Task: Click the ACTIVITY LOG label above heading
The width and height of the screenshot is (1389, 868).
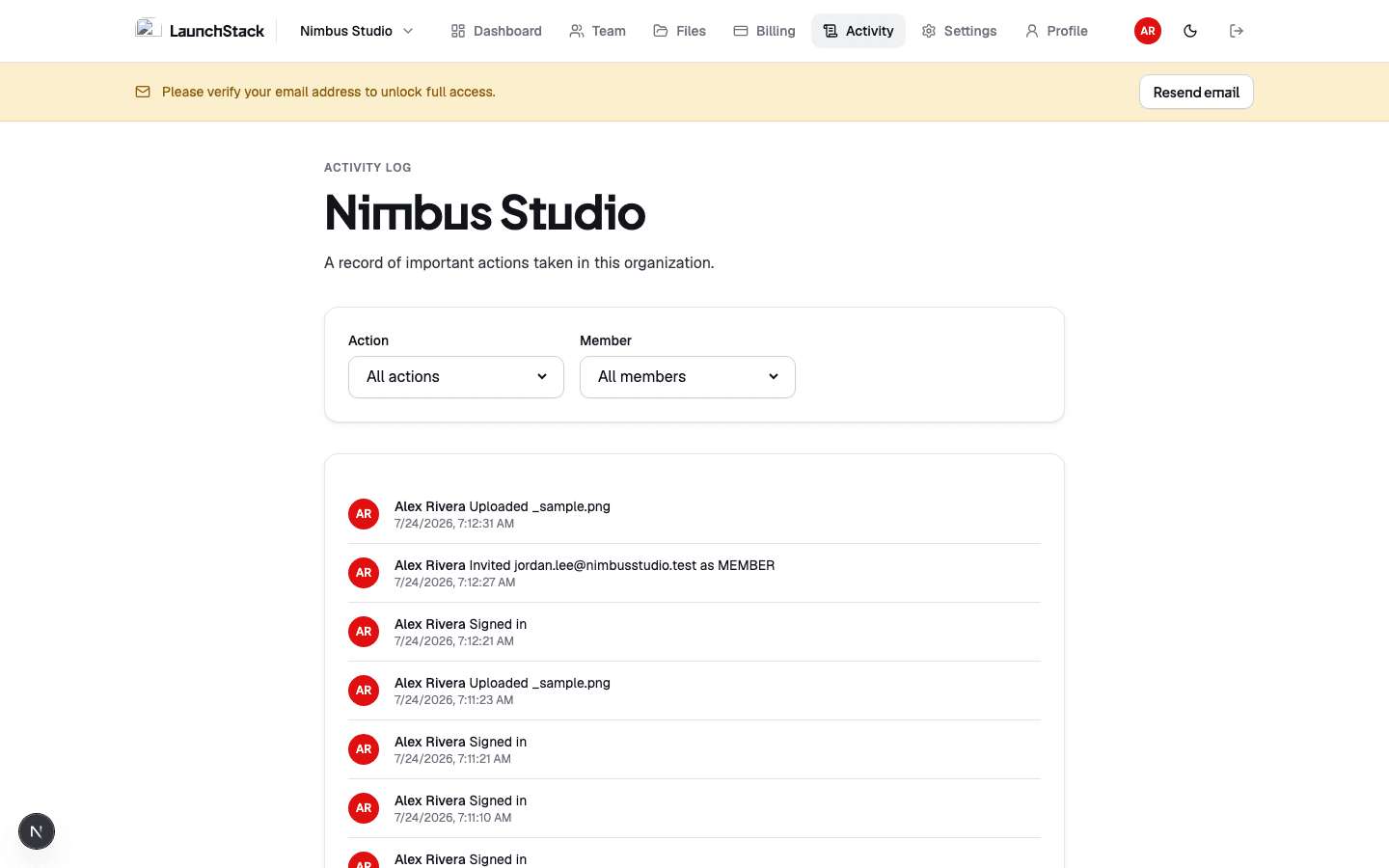Action: click(x=368, y=168)
